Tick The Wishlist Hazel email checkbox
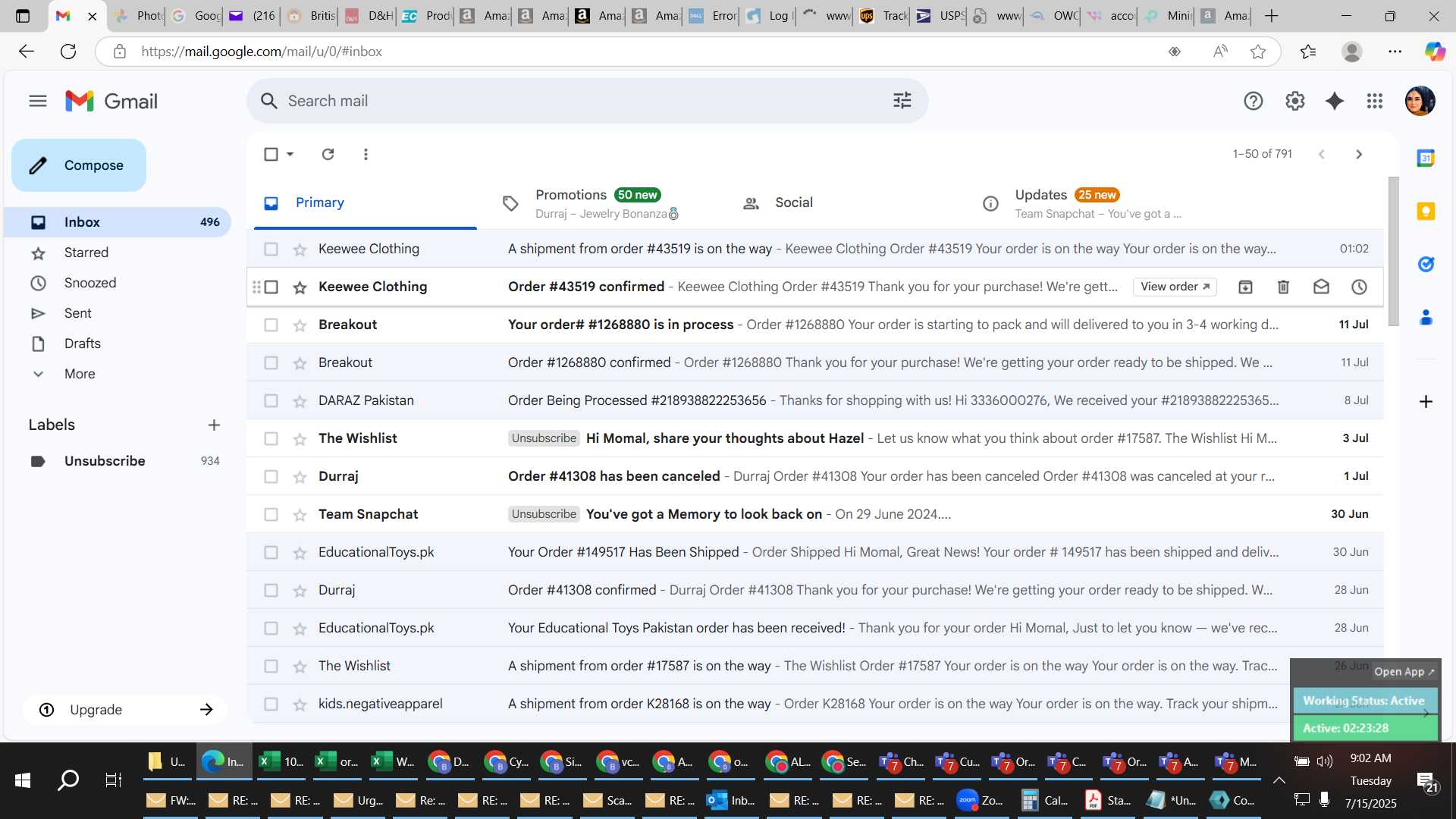This screenshot has height=819, width=1456. [x=271, y=438]
